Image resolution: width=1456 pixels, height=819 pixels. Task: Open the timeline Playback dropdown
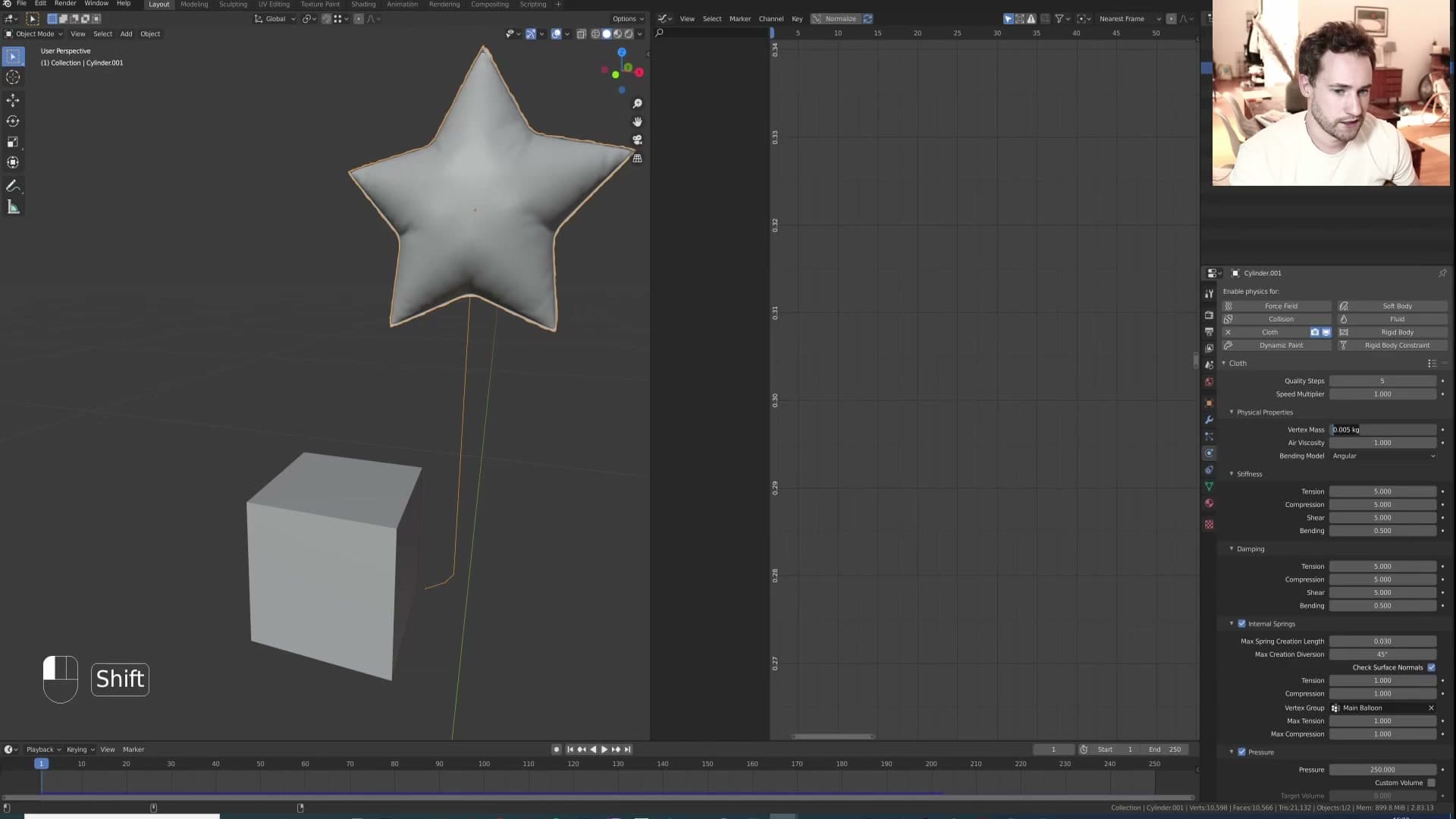coord(43,749)
